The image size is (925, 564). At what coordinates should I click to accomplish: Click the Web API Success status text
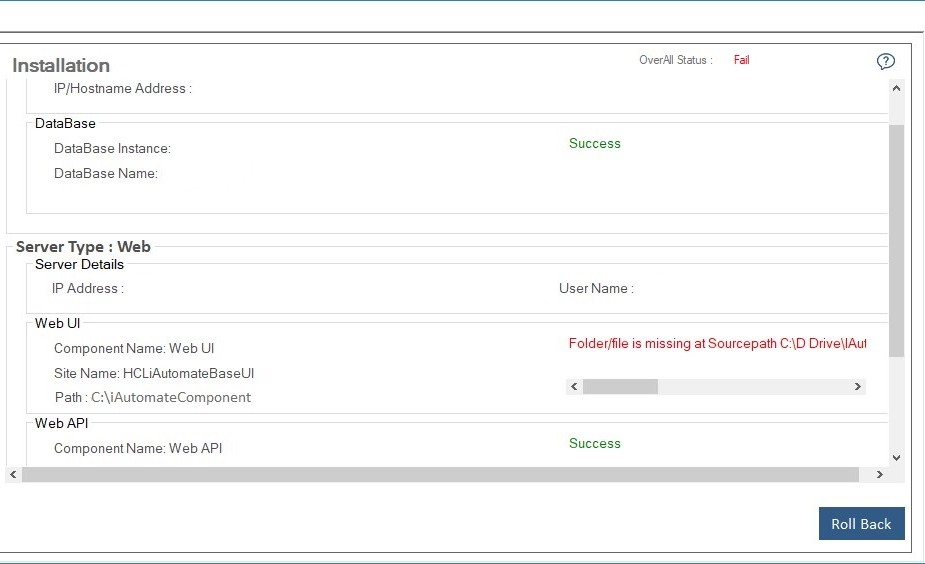595,444
